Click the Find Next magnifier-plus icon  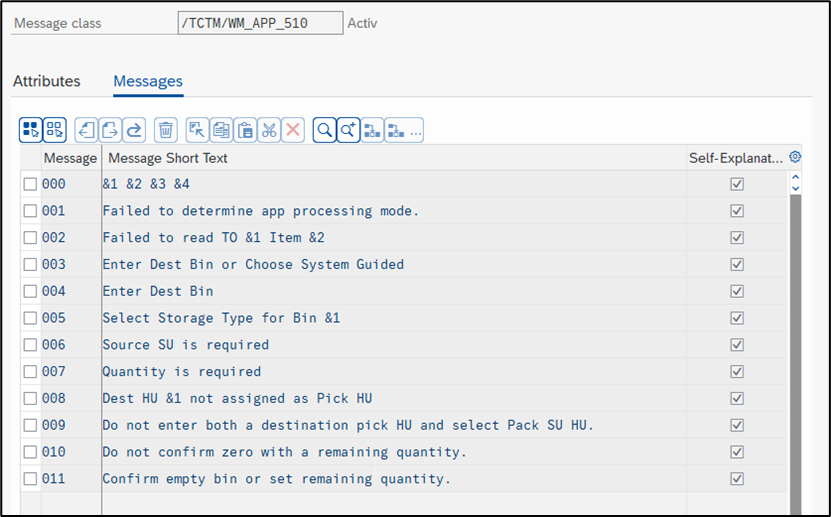click(x=348, y=129)
